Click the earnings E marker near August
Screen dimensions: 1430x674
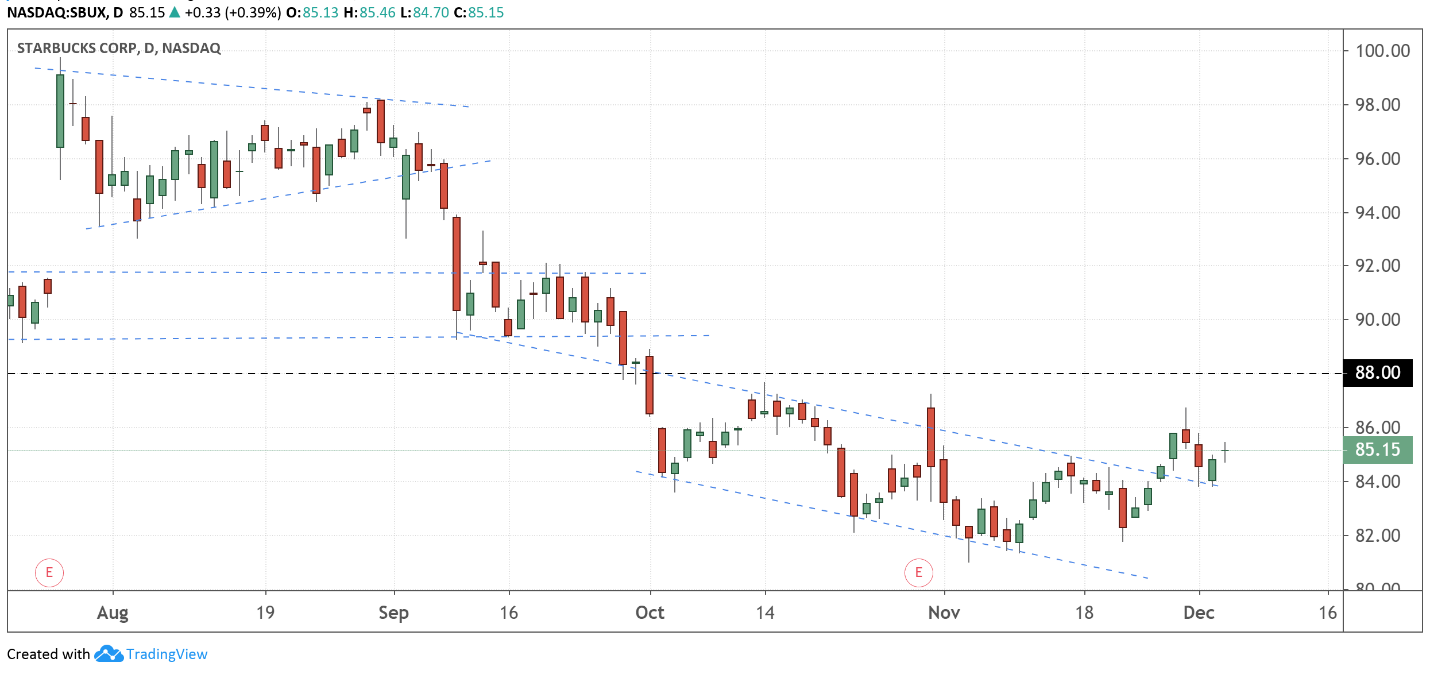coord(48,573)
